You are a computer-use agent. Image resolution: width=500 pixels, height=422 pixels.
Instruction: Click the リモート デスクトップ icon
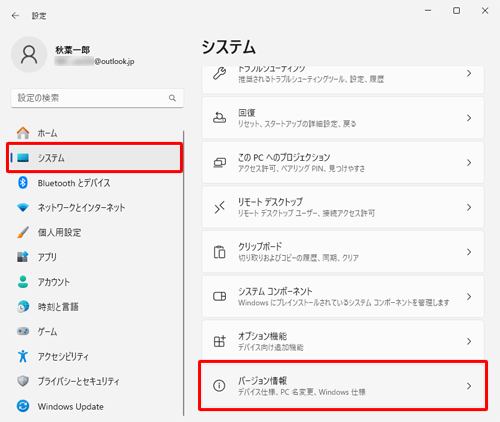click(x=219, y=207)
